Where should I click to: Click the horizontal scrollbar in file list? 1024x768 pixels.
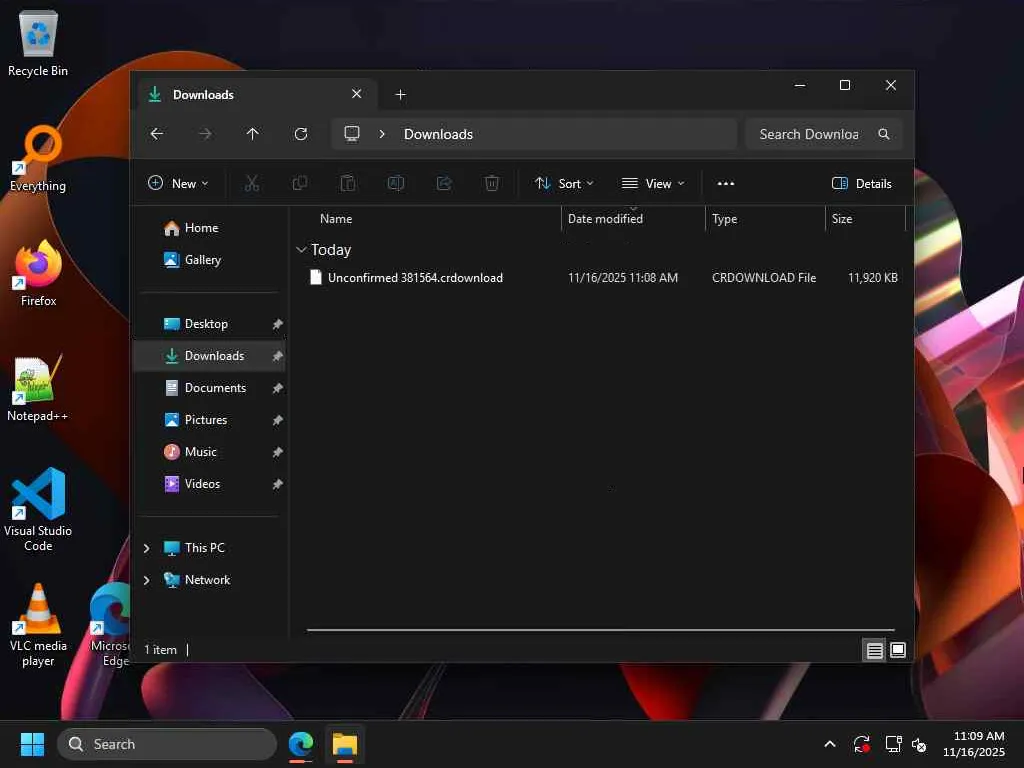(600, 630)
